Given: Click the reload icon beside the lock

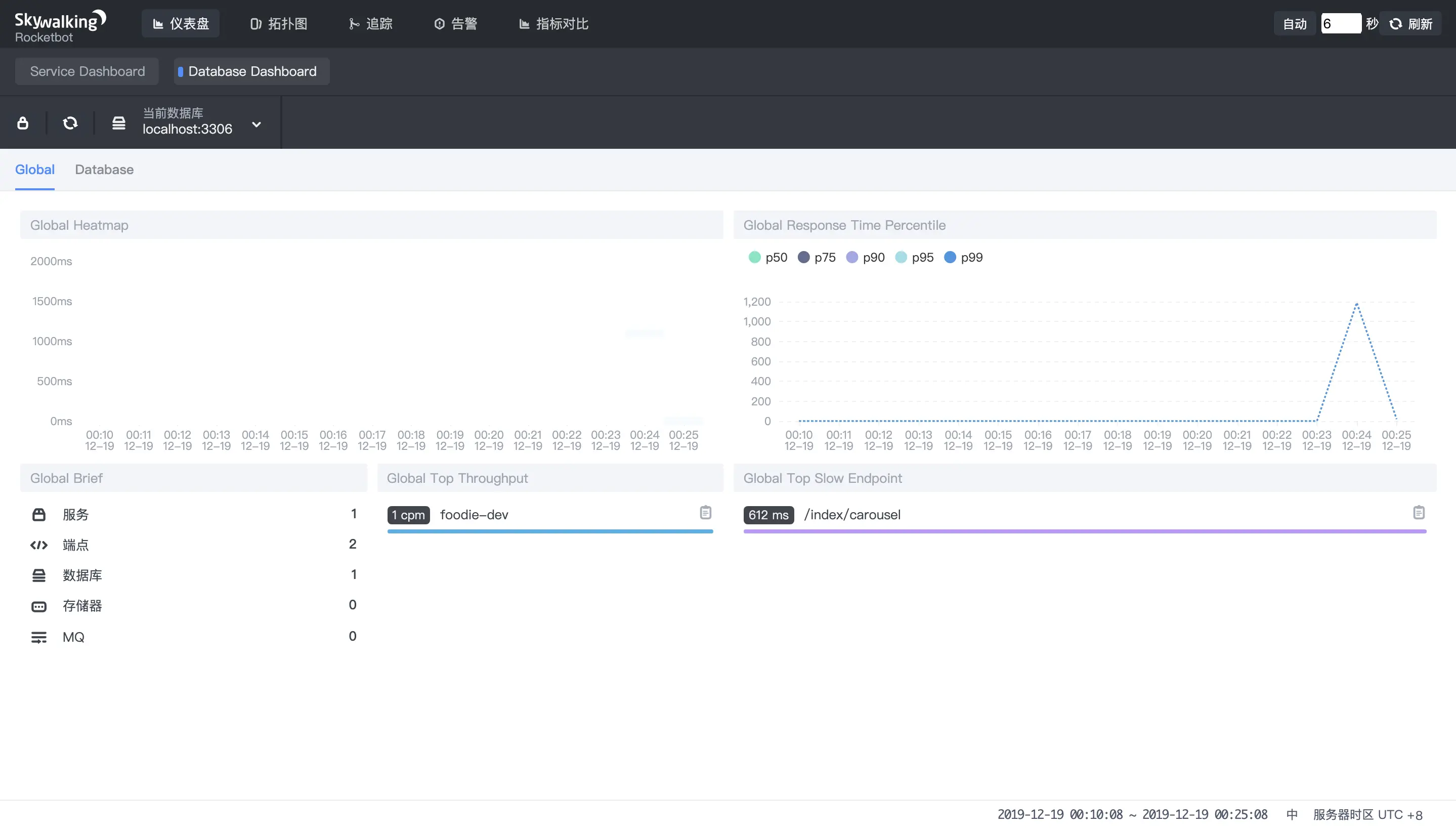Looking at the screenshot, I should pyautogui.click(x=70, y=123).
